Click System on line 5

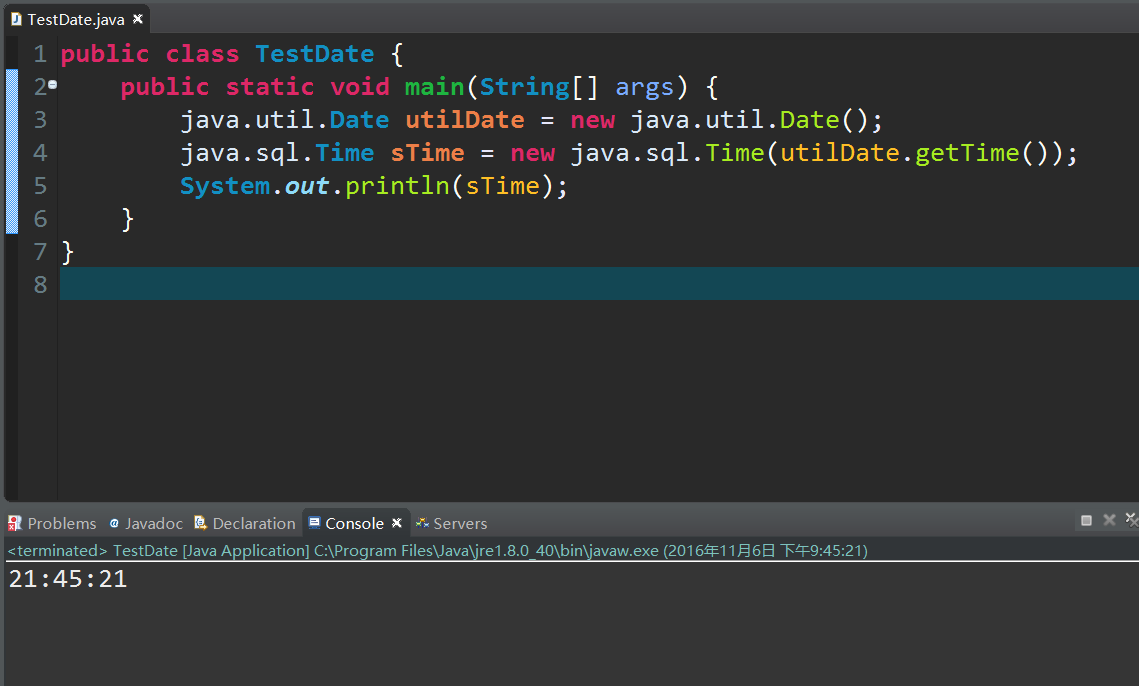225,187
